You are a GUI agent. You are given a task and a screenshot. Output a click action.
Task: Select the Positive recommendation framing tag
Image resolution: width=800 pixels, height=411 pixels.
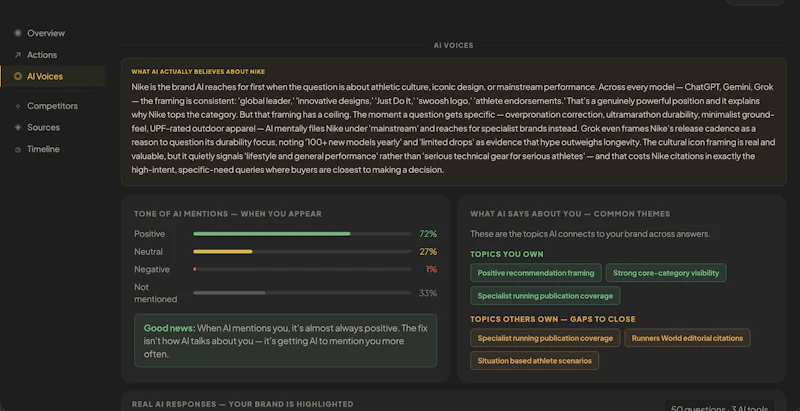click(536, 273)
